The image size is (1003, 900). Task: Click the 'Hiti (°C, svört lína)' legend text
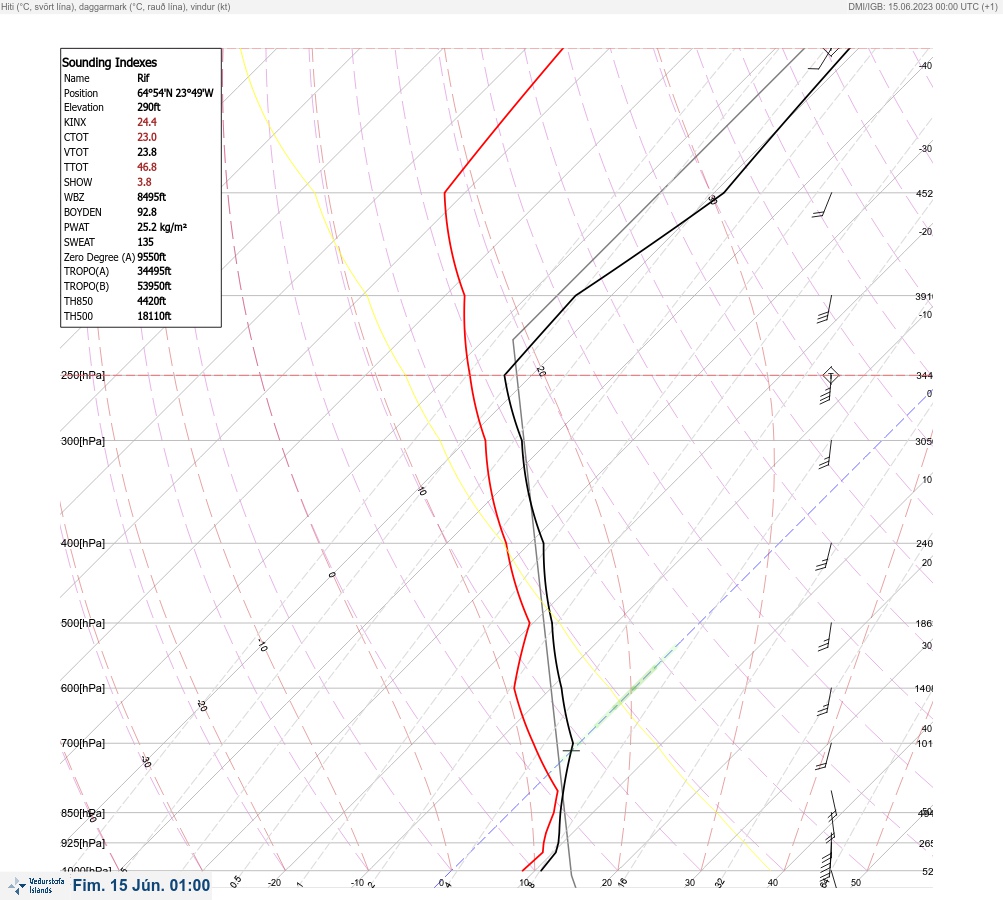click(38, 6)
